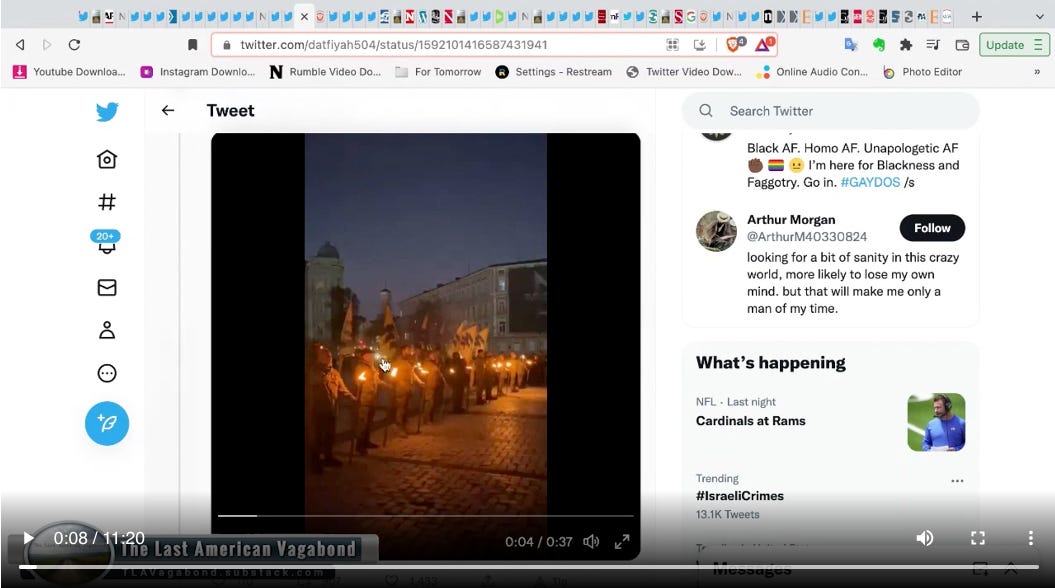1055x588 pixels.
Task: Click browser forward navigation arrow
Action: pyautogui.click(x=46, y=44)
